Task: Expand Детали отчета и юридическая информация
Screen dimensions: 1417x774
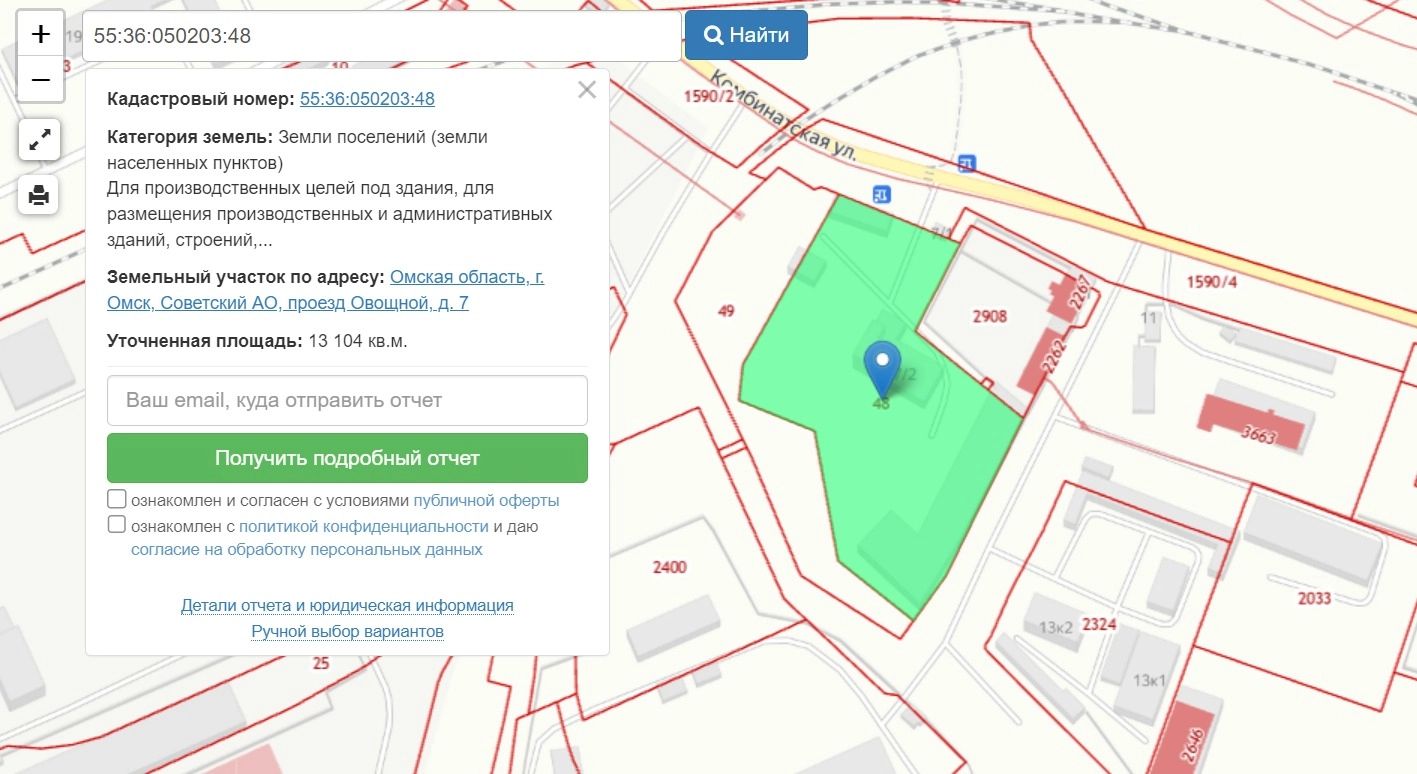Action: tap(347, 605)
